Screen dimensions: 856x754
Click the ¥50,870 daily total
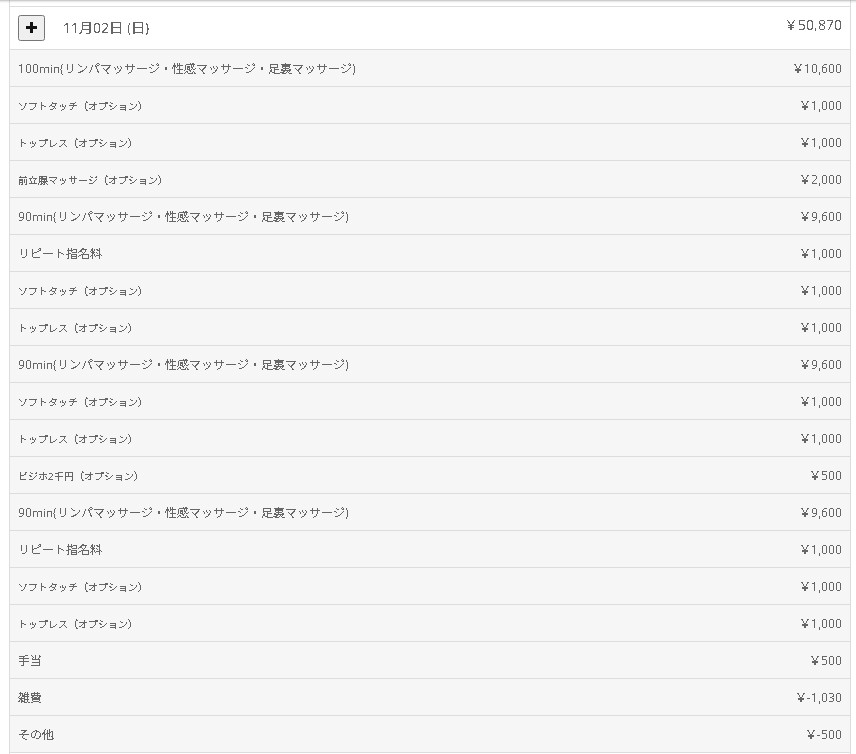(814, 26)
